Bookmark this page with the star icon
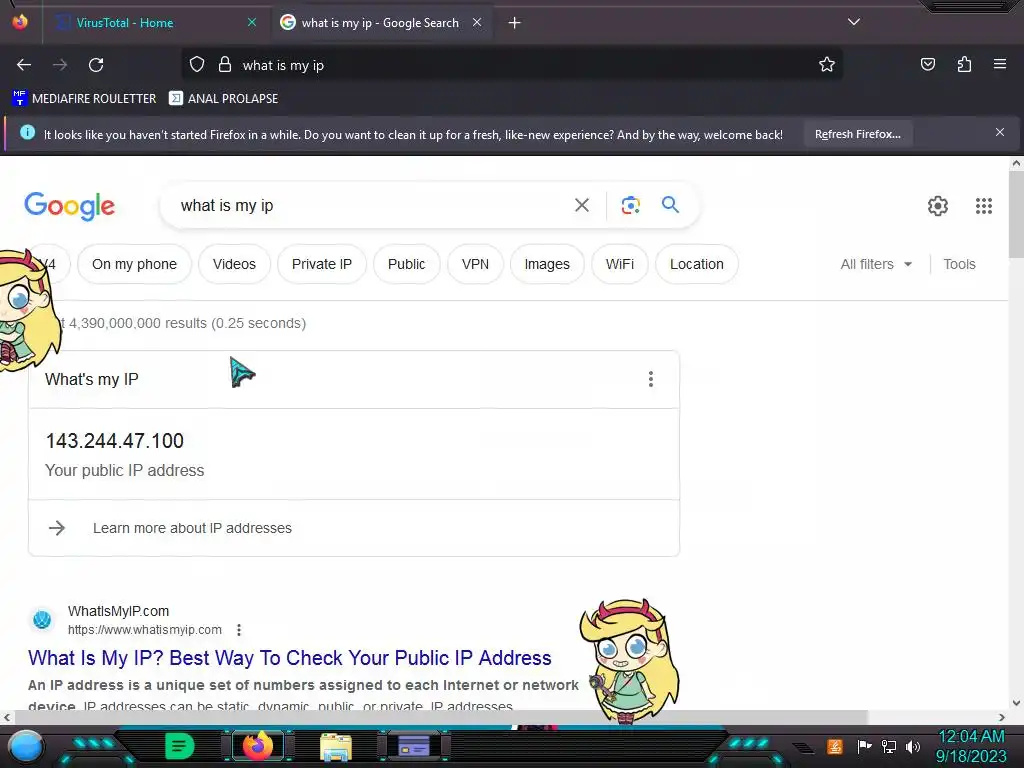1024x768 pixels. tap(827, 65)
